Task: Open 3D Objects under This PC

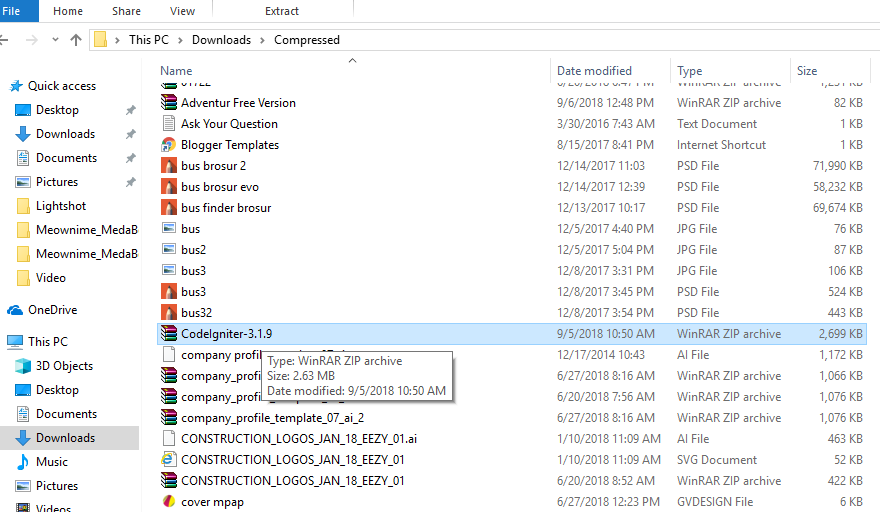Action: click(x=64, y=366)
